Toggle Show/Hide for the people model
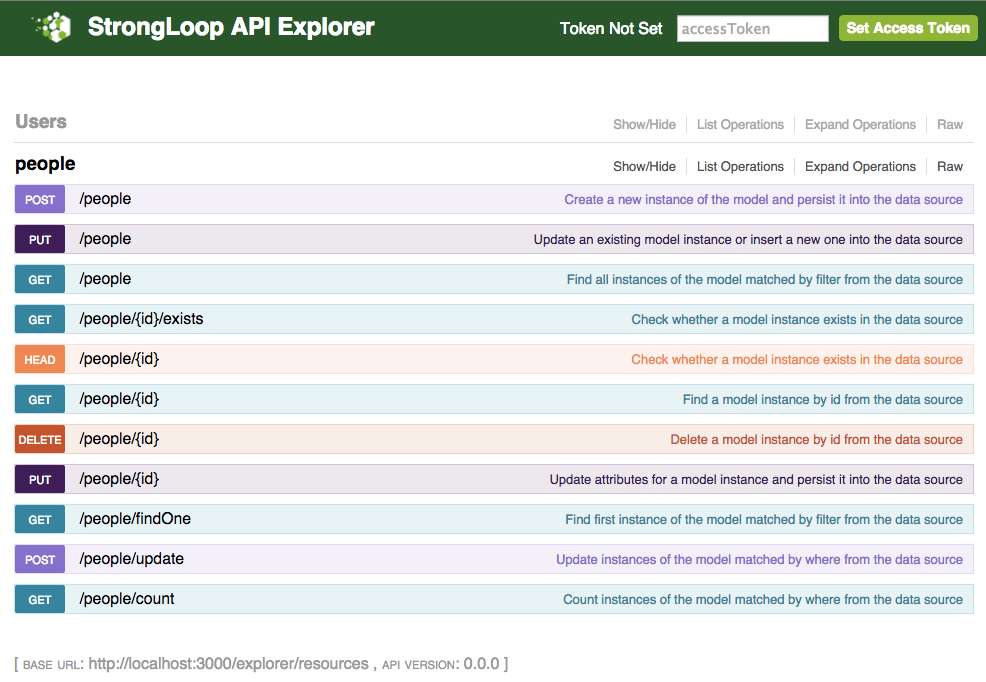 [x=644, y=166]
